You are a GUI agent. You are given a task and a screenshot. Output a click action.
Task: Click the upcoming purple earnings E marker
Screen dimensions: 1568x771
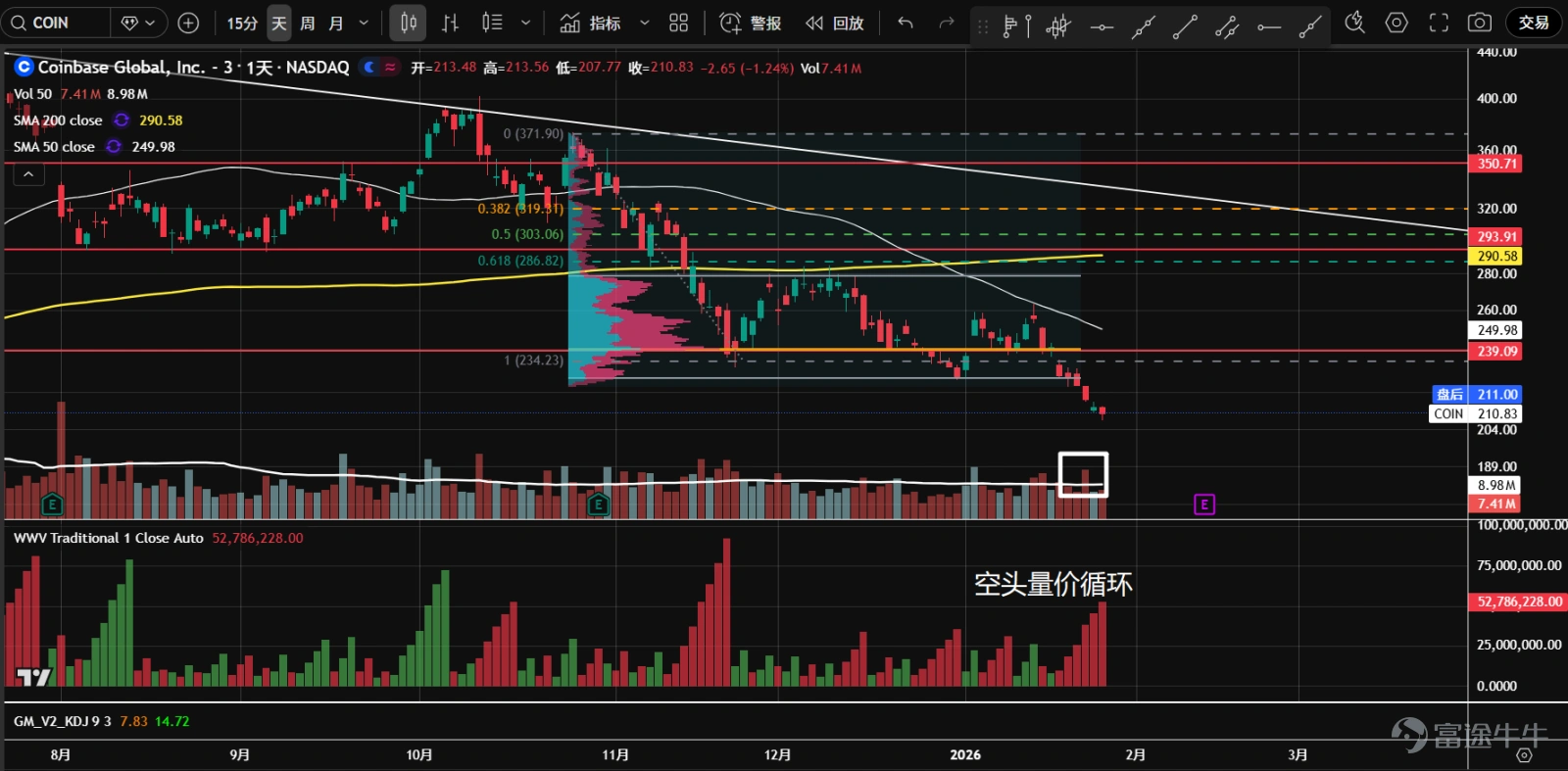(x=1204, y=505)
